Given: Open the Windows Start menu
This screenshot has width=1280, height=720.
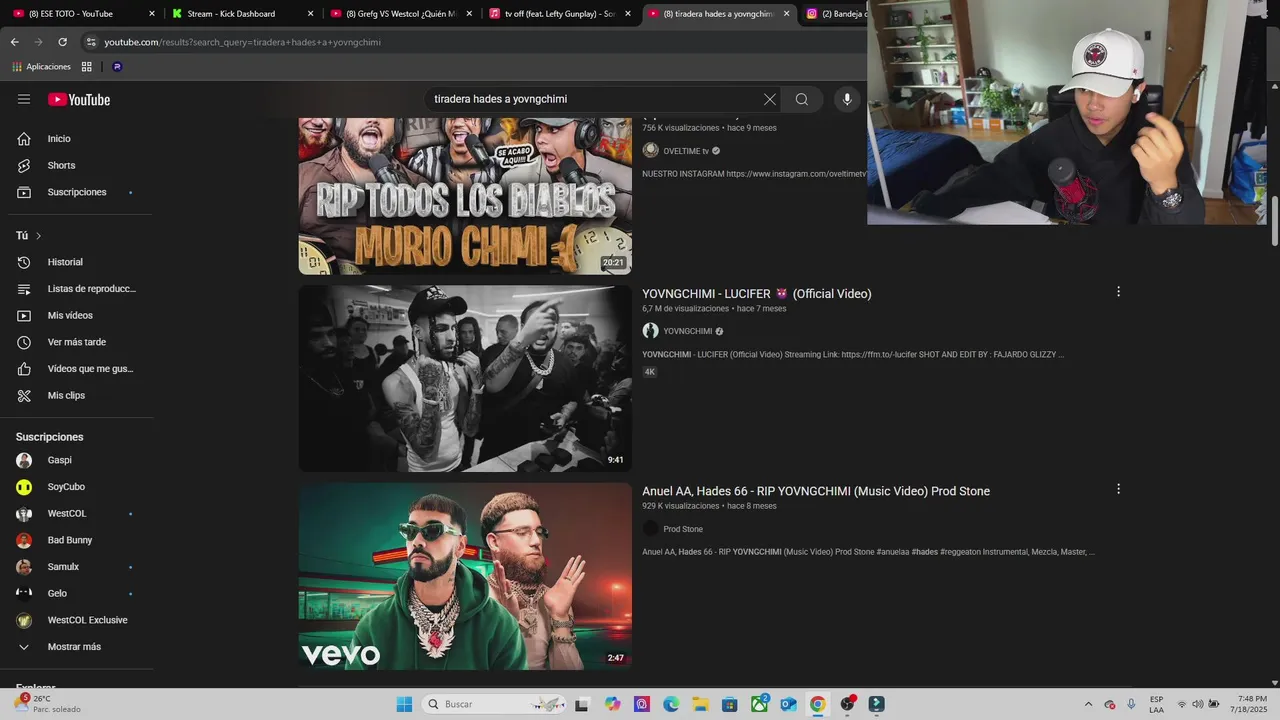Looking at the screenshot, I should pos(404,704).
